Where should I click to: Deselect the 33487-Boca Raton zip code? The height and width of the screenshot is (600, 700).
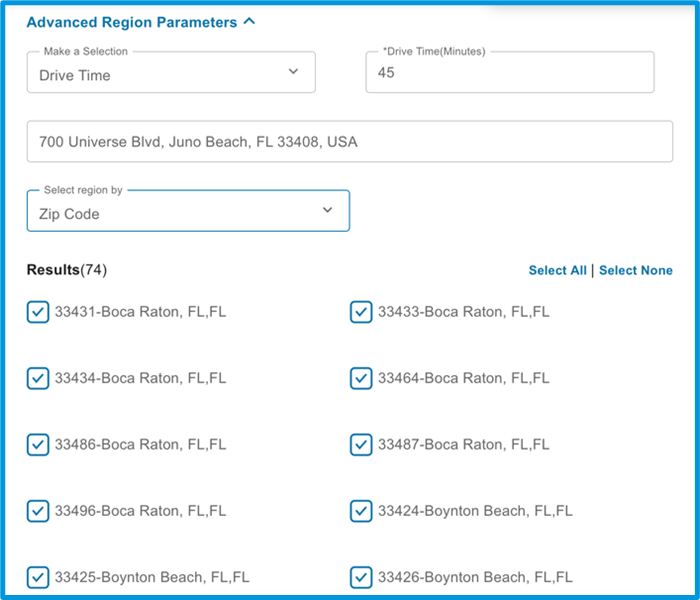click(361, 445)
